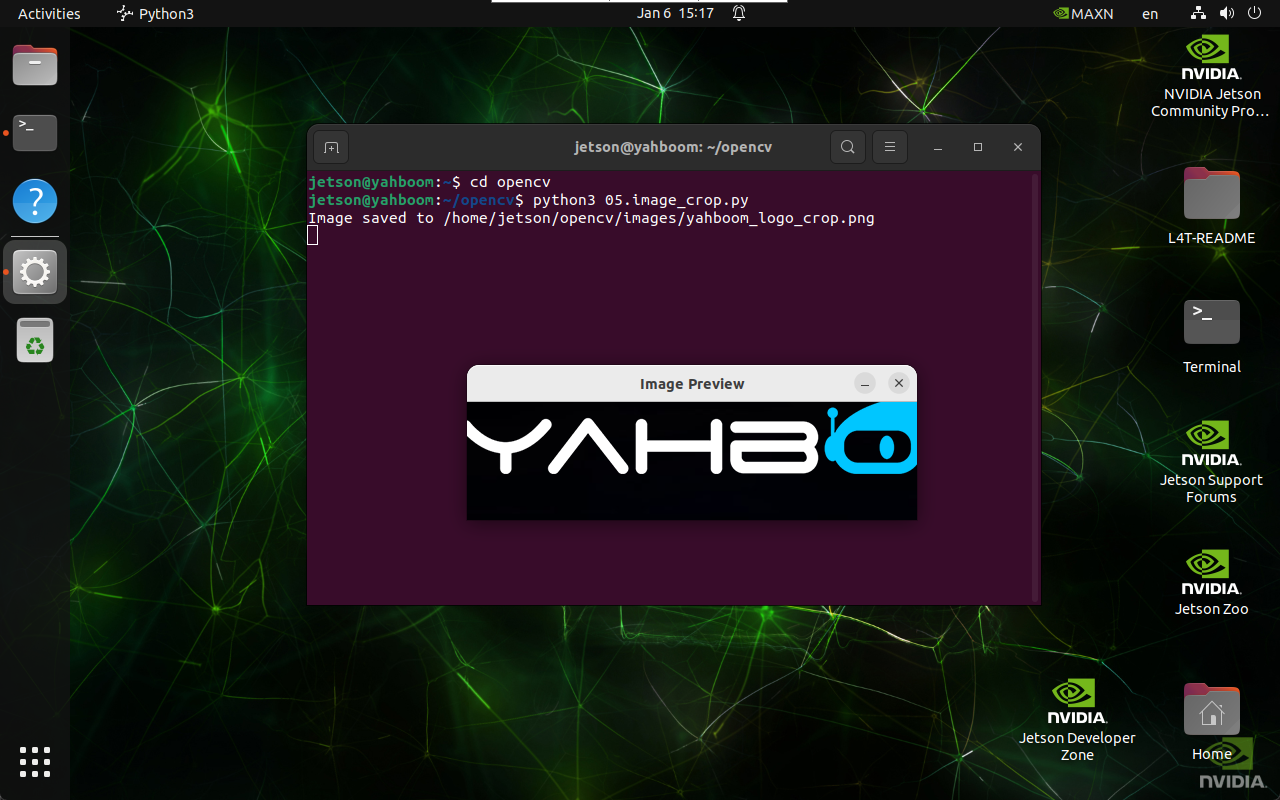Viewport: 1280px width, 800px height.
Task: Click the terminal scrollbar
Action: [x=1036, y=387]
